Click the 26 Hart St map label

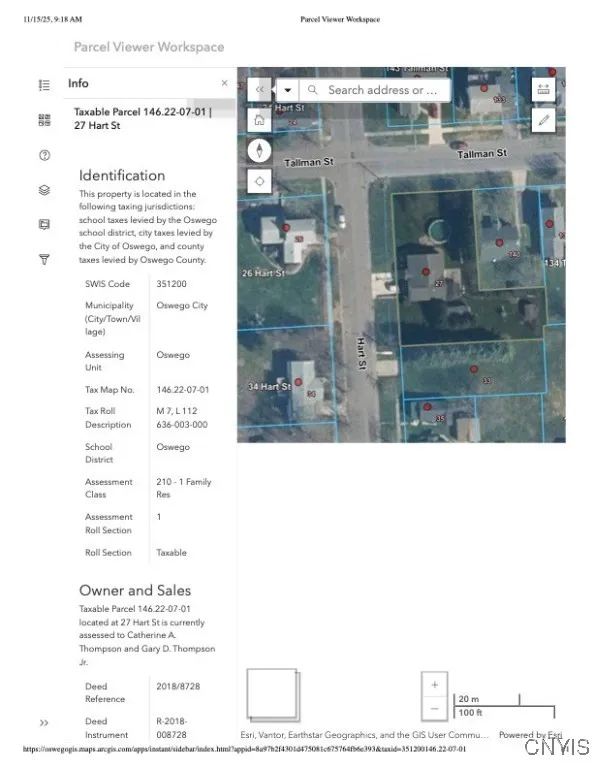point(263,273)
